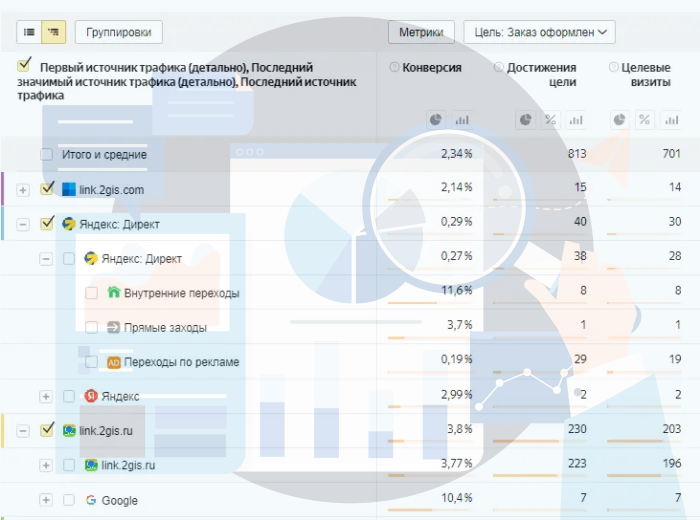Screen dimensions: 700x520
Task: Click the Google row label
Action: click(x=119, y=500)
